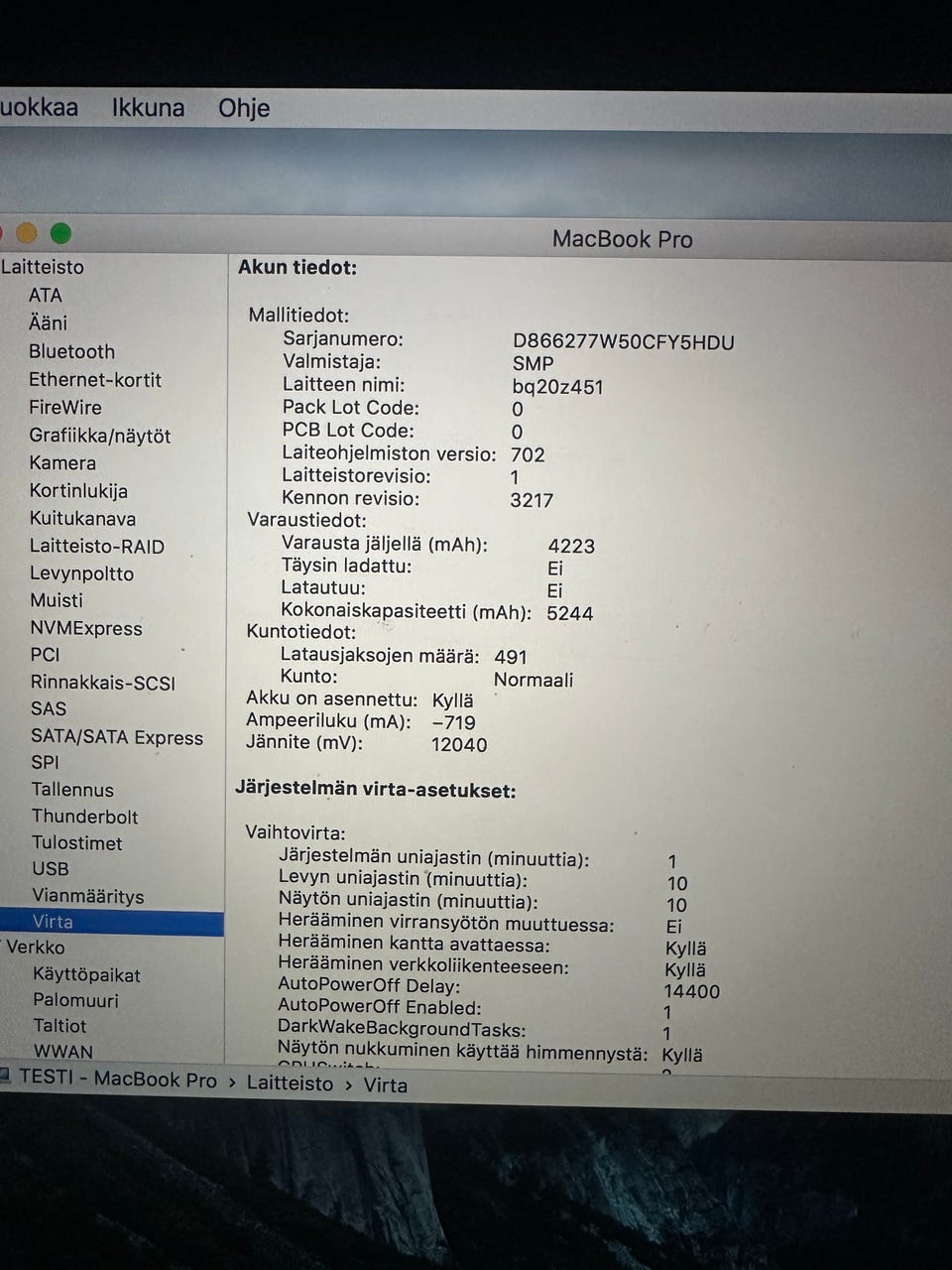The height and width of the screenshot is (1270, 952).
Task: Select WWAN in the sidebar
Action: 63,1052
